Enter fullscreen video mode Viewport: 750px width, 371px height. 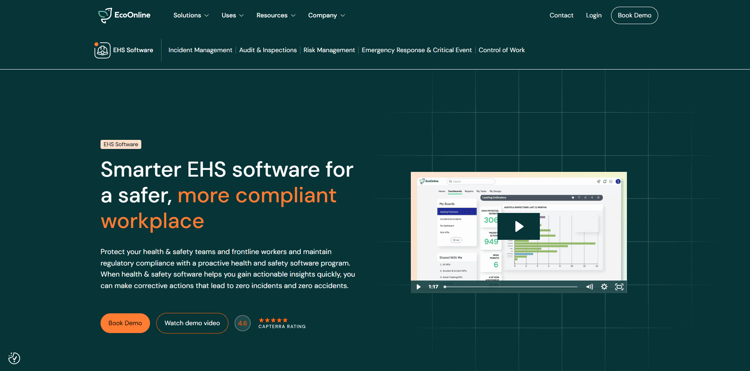pos(619,287)
